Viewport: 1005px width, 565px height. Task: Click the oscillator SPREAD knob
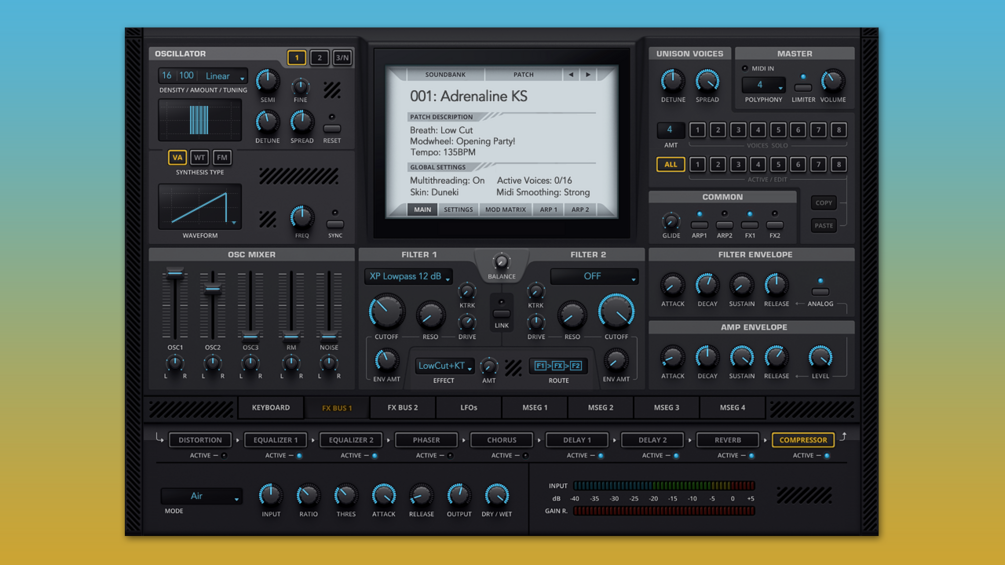pyautogui.click(x=301, y=122)
